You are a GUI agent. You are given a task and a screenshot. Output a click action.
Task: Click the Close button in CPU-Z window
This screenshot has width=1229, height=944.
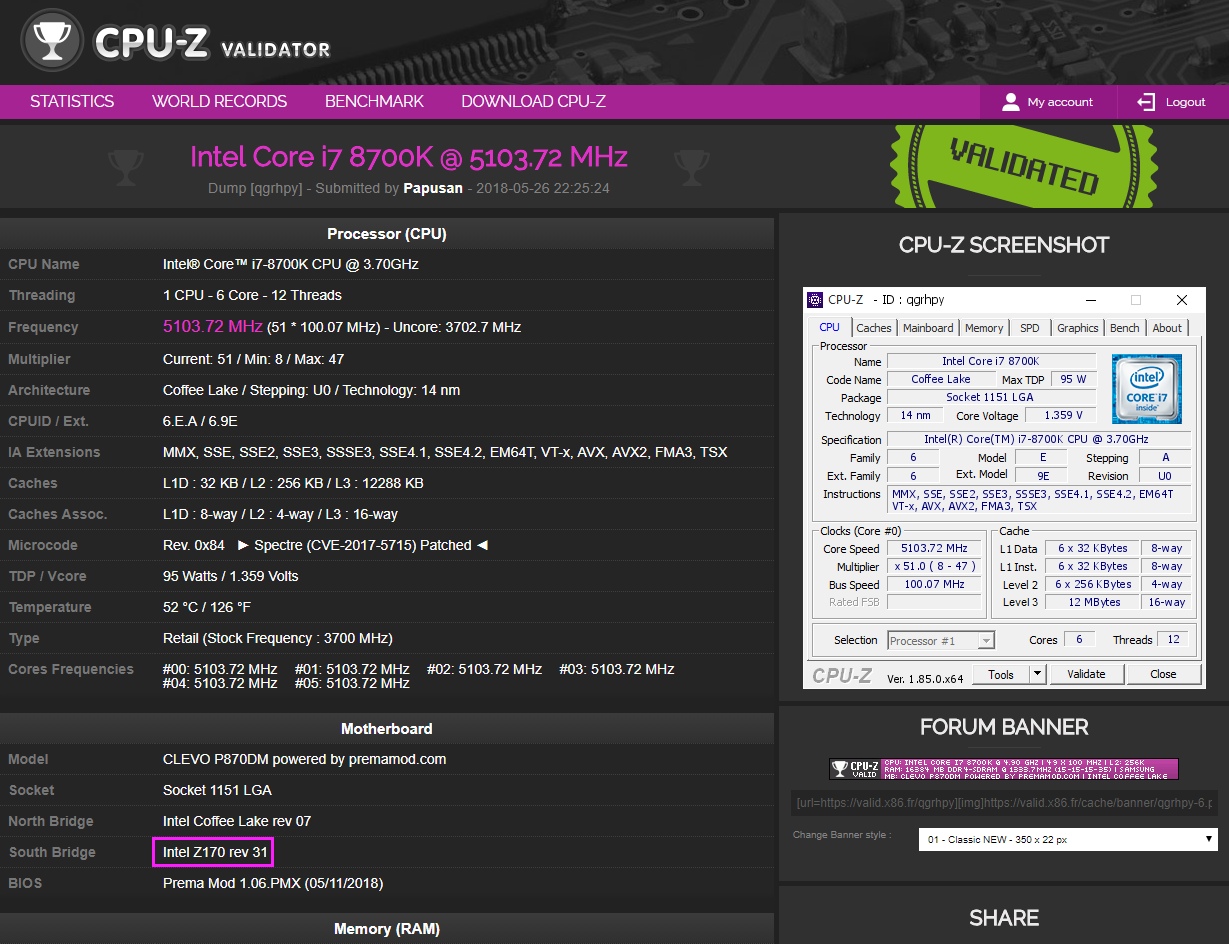click(1163, 674)
